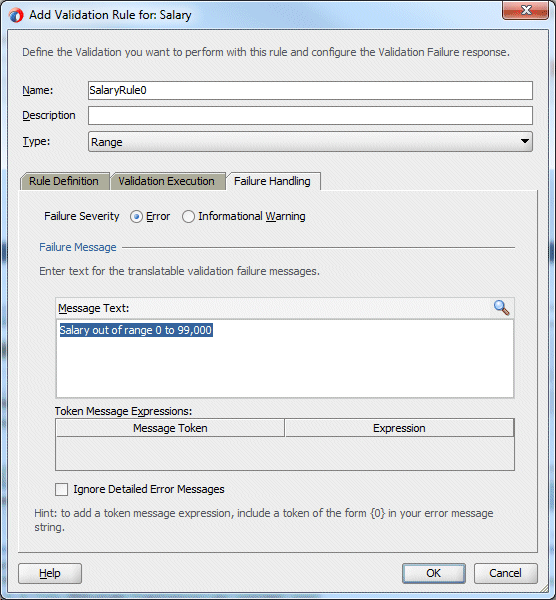Screen dimensions: 556x600
Task: Click the Cancel button
Action: point(505,573)
